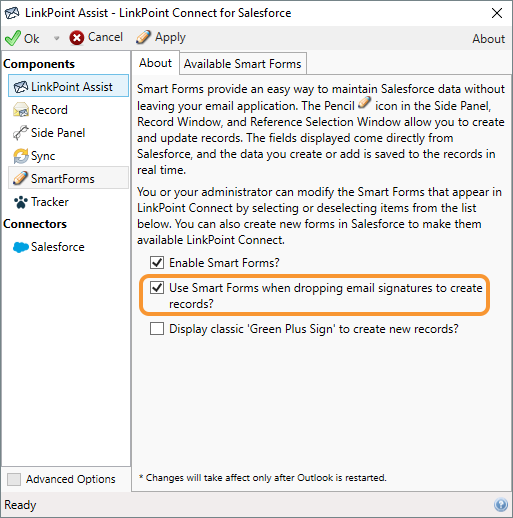Screen dimensions: 513x518
Task: Click the red Cancel X icon
Action: (x=77, y=38)
